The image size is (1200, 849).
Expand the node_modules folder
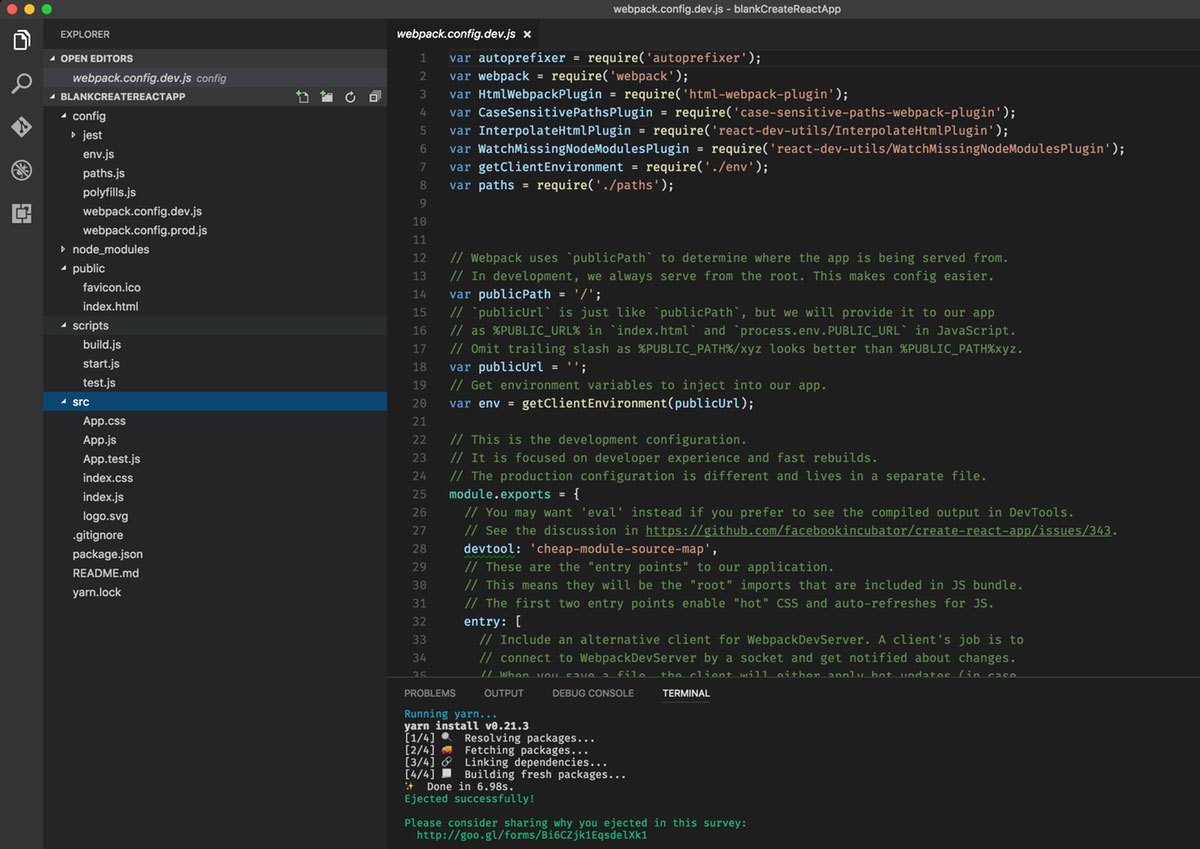tap(110, 249)
